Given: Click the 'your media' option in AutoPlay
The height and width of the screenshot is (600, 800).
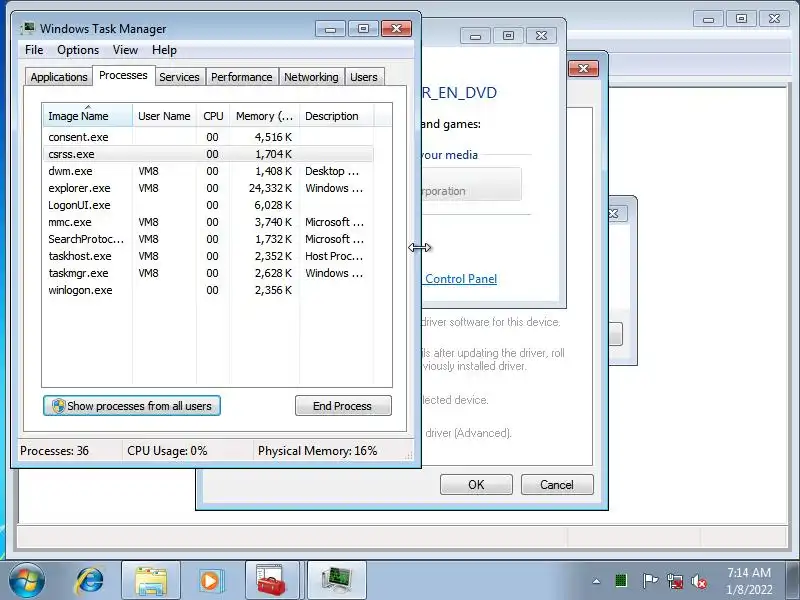Looking at the screenshot, I should pyautogui.click(x=450, y=155).
